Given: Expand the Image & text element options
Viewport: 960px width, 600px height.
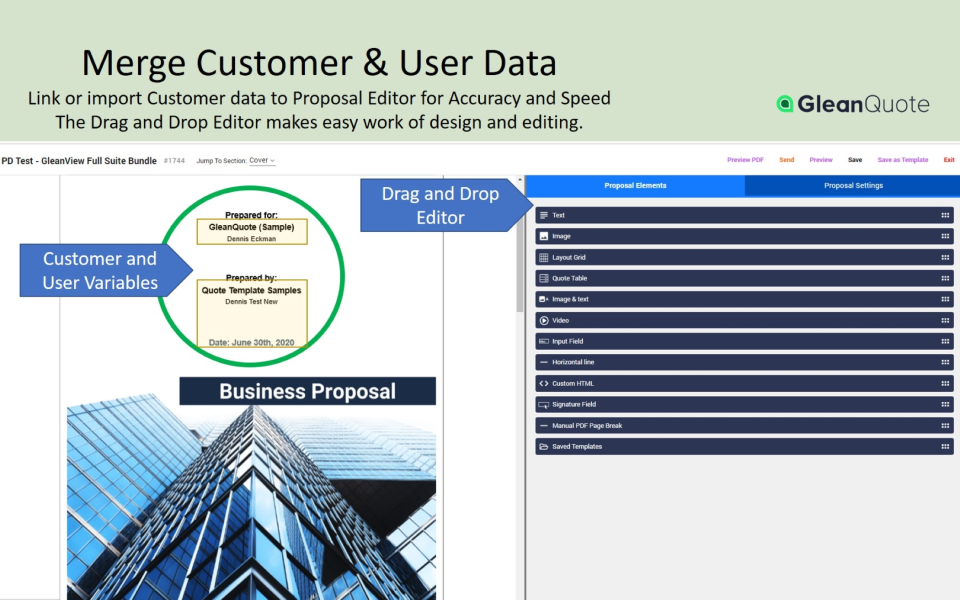Looking at the screenshot, I should (x=945, y=298).
